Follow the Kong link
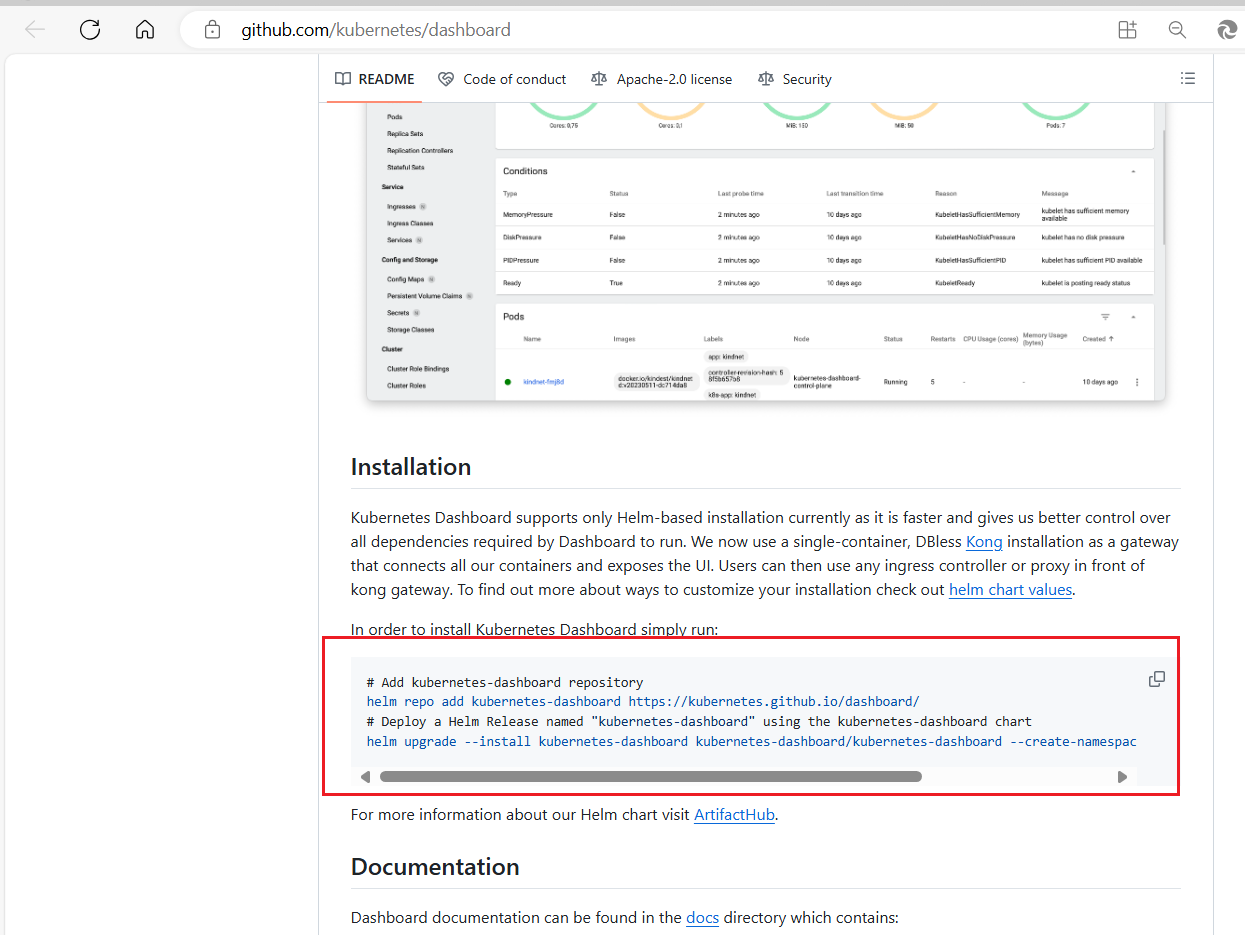 [984, 542]
